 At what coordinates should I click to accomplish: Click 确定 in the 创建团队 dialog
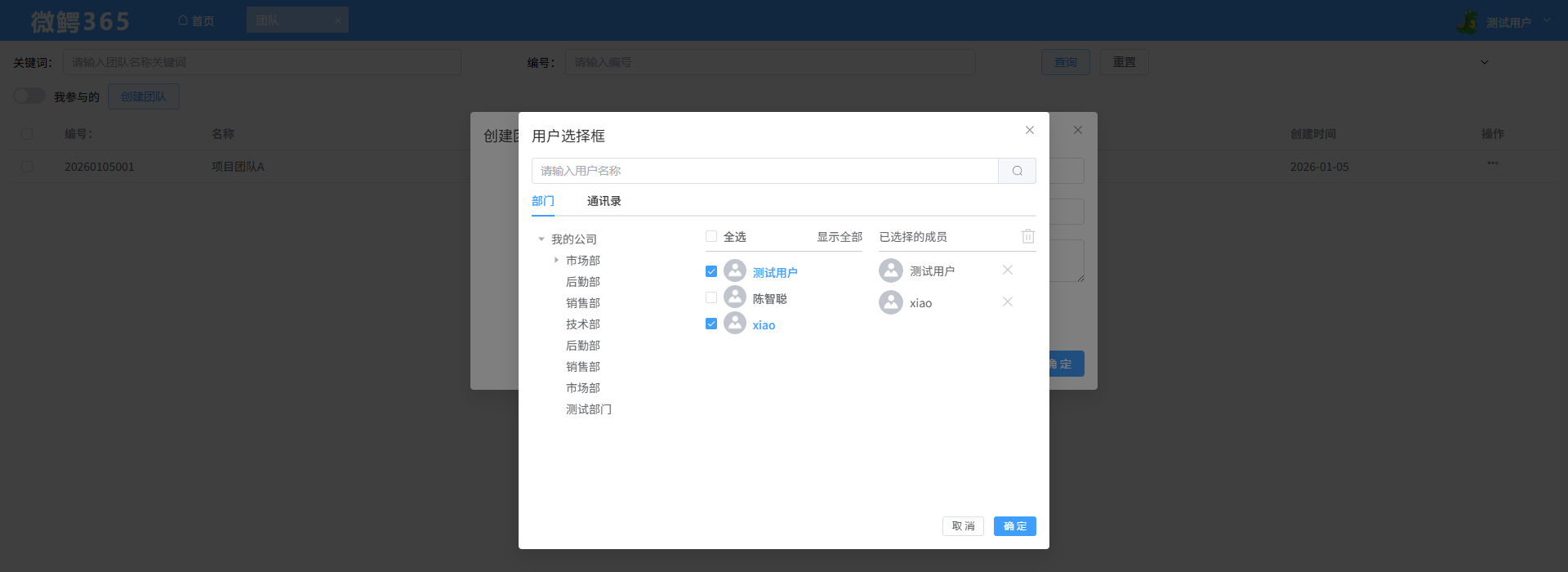tap(1067, 364)
